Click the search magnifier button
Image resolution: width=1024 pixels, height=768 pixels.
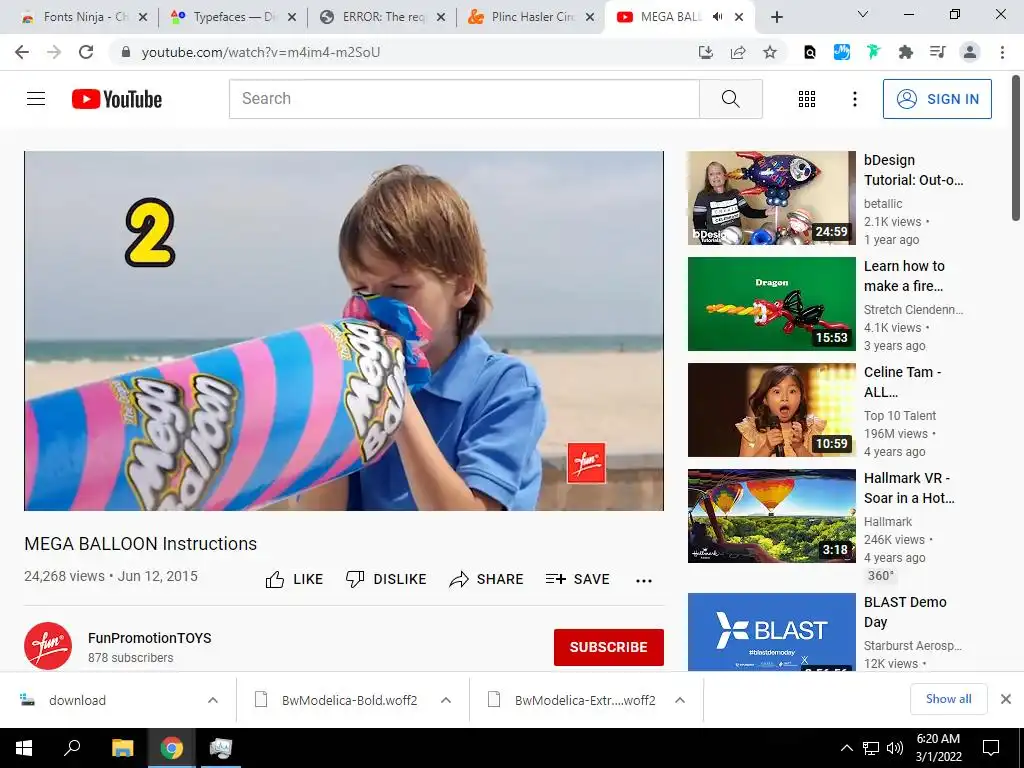(731, 99)
